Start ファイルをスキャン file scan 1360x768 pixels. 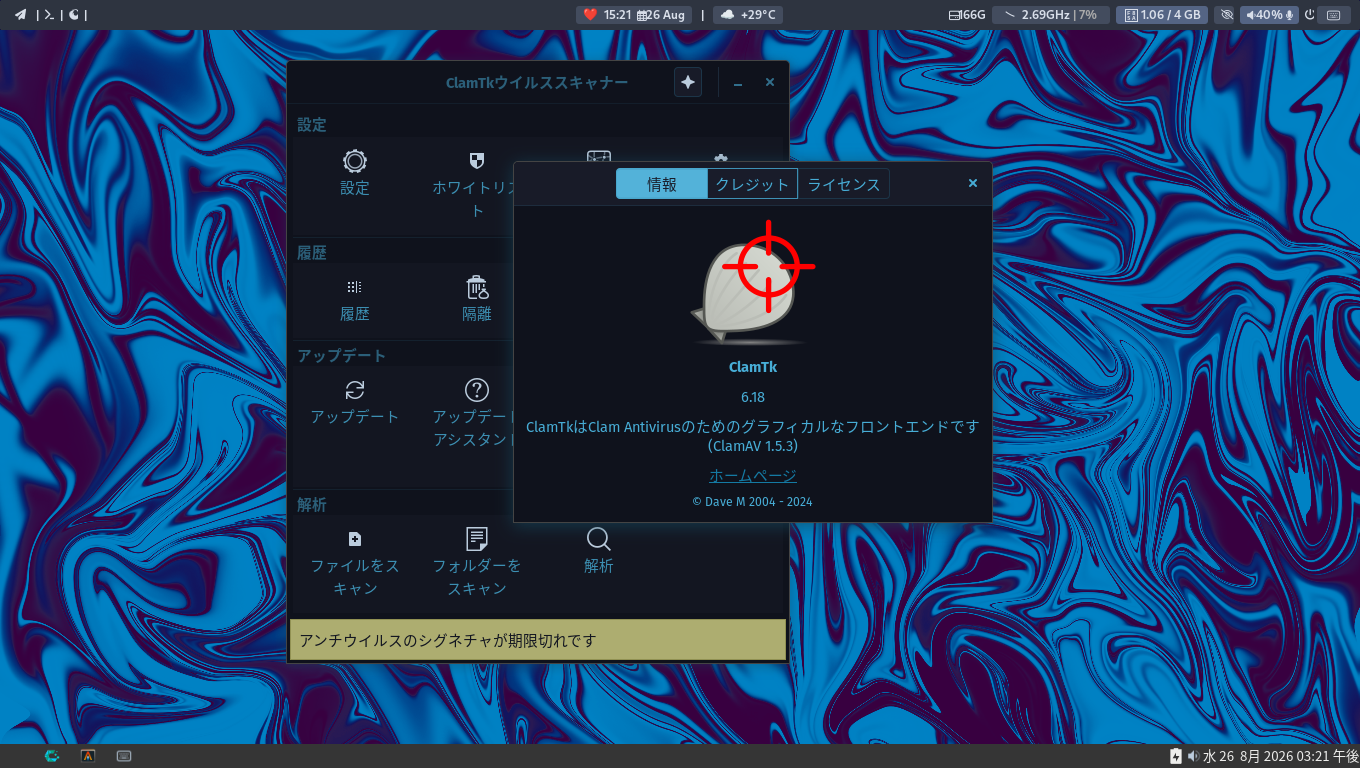coord(355,539)
